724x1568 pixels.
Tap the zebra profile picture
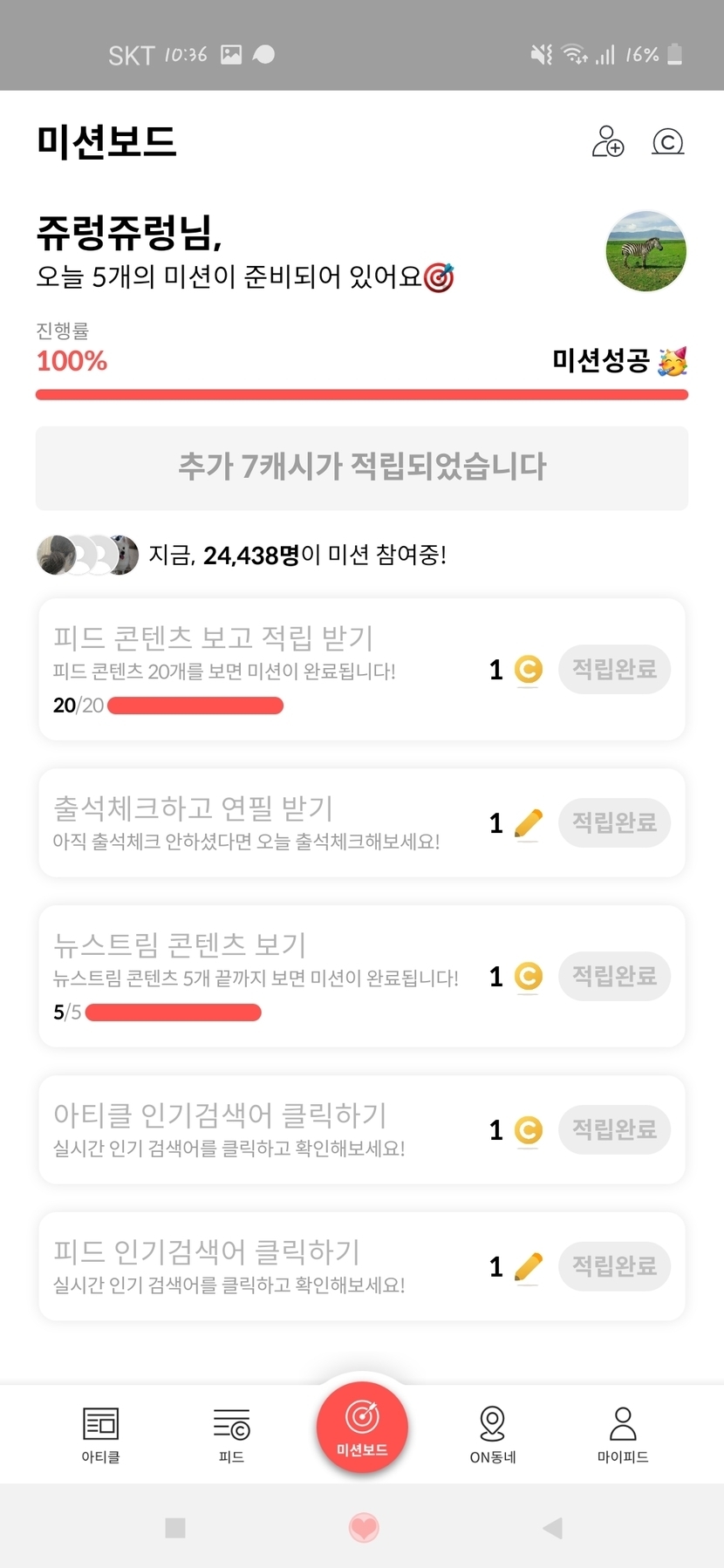(646, 251)
